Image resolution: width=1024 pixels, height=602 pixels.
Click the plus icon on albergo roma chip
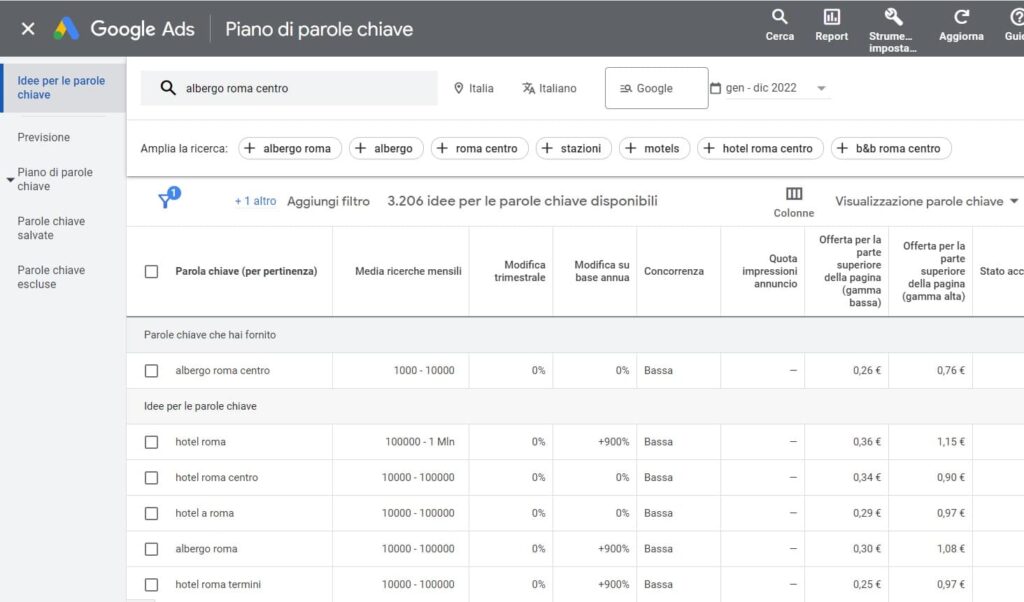[249, 148]
